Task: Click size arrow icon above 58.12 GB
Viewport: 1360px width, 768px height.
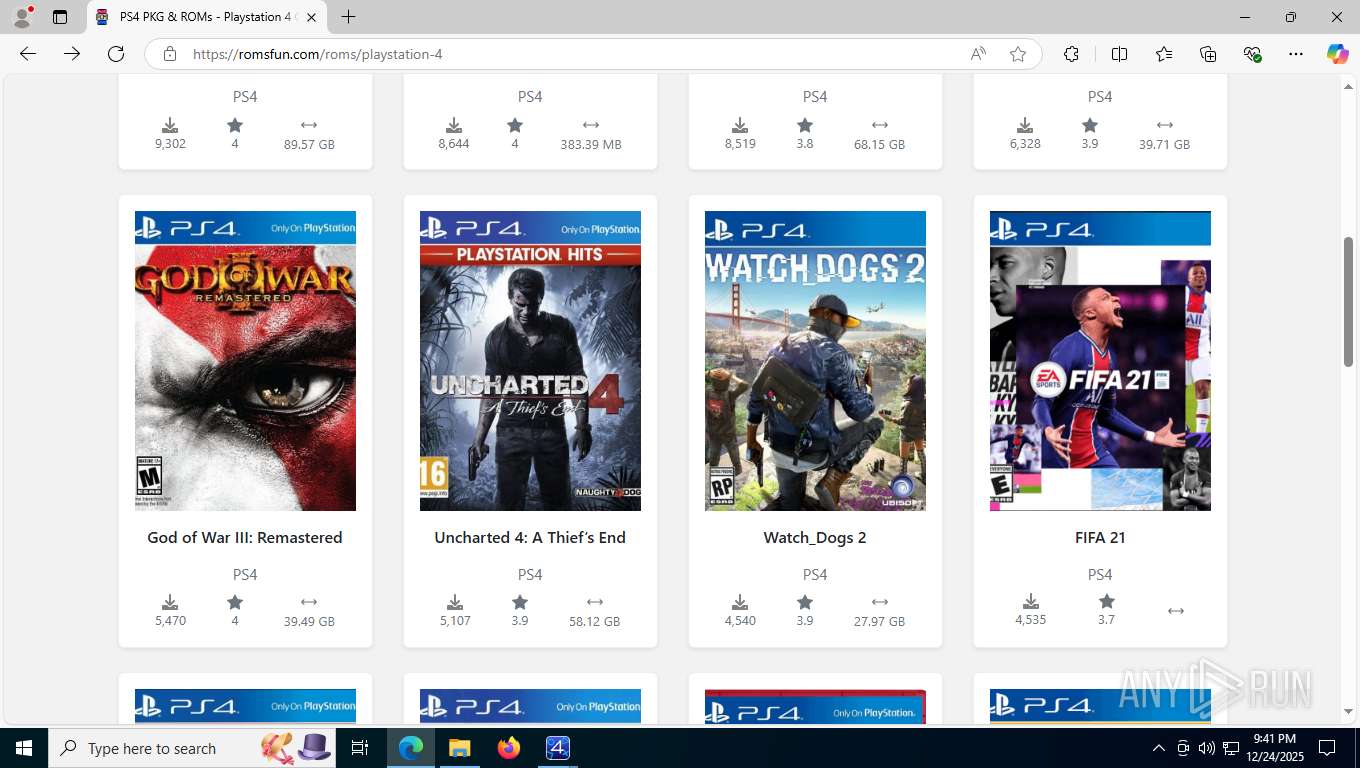Action: pos(595,602)
